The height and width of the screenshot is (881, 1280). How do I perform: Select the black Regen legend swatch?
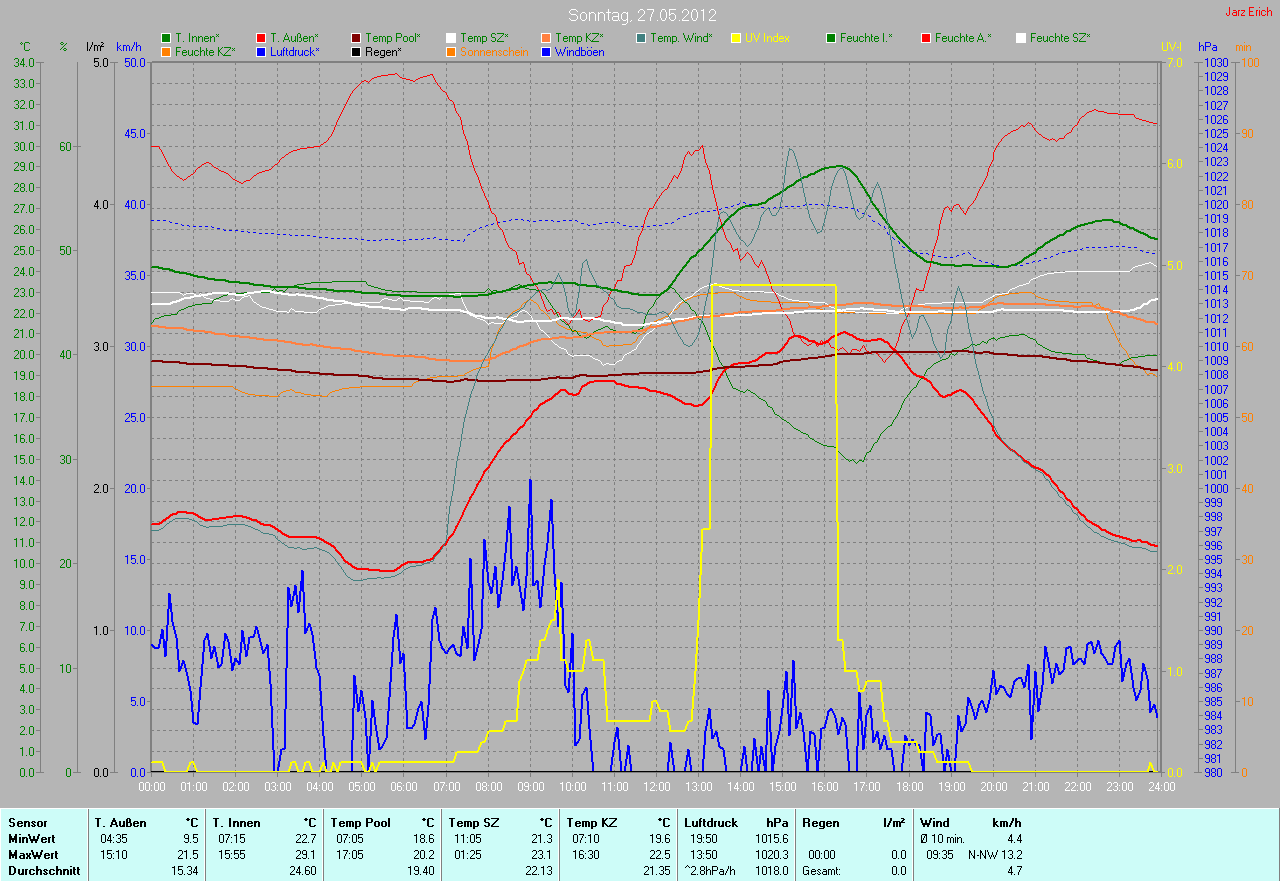356,51
